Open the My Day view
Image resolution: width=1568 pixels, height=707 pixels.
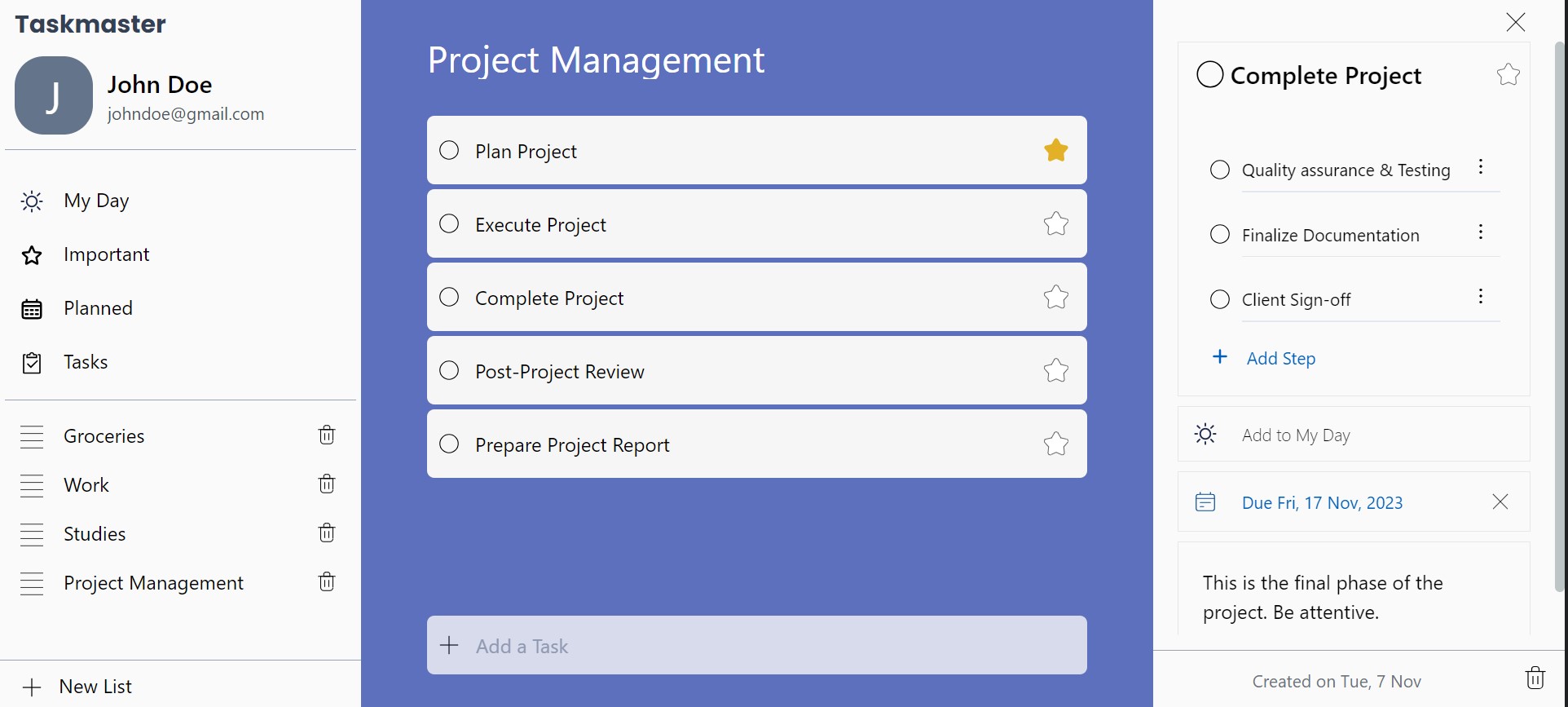tap(96, 200)
